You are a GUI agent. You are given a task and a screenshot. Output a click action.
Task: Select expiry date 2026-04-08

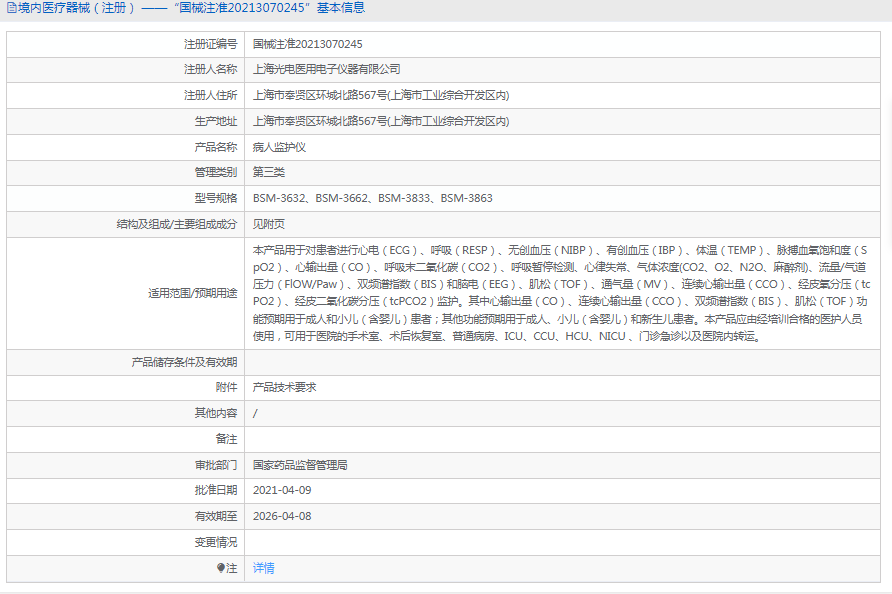(282, 516)
